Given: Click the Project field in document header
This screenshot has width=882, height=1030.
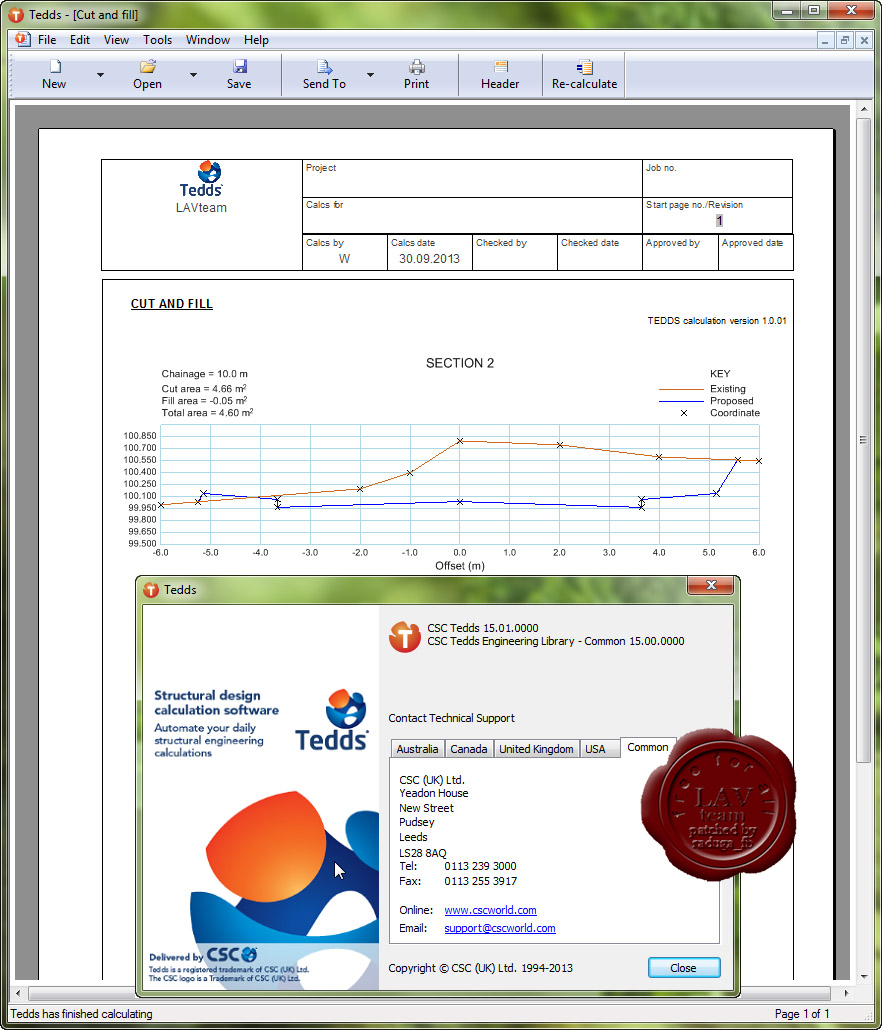Looking at the screenshot, I should click(472, 178).
